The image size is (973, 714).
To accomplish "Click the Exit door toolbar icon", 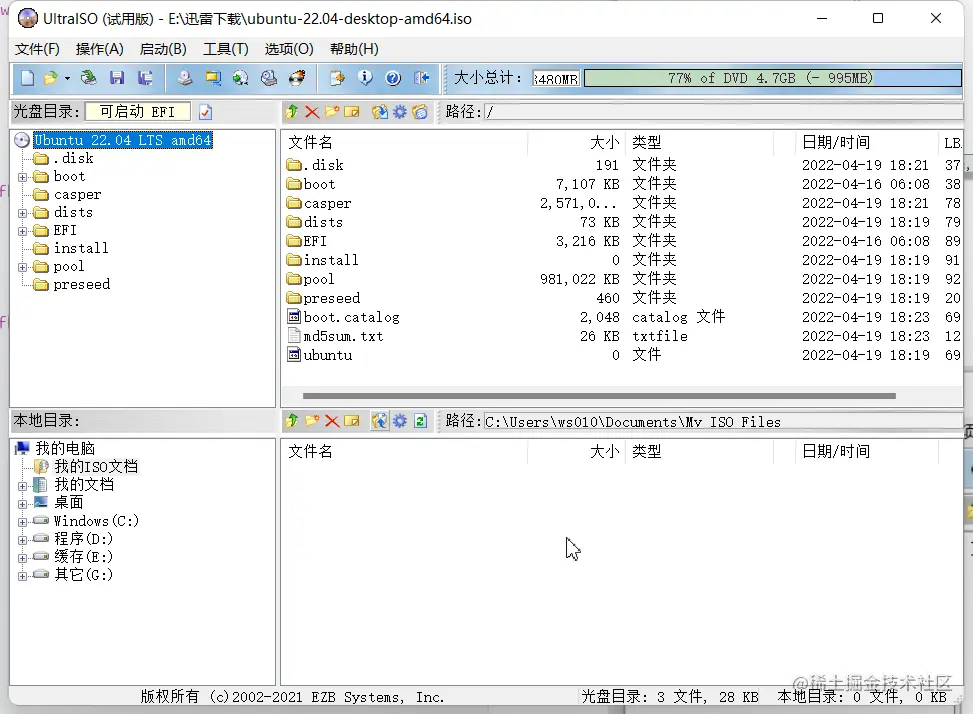I will tap(421, 78).
